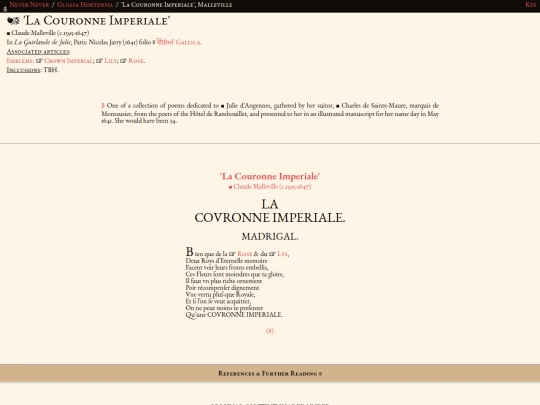
Task: Click the square marker before Julie d'Angennes
Action: point(222,106)
